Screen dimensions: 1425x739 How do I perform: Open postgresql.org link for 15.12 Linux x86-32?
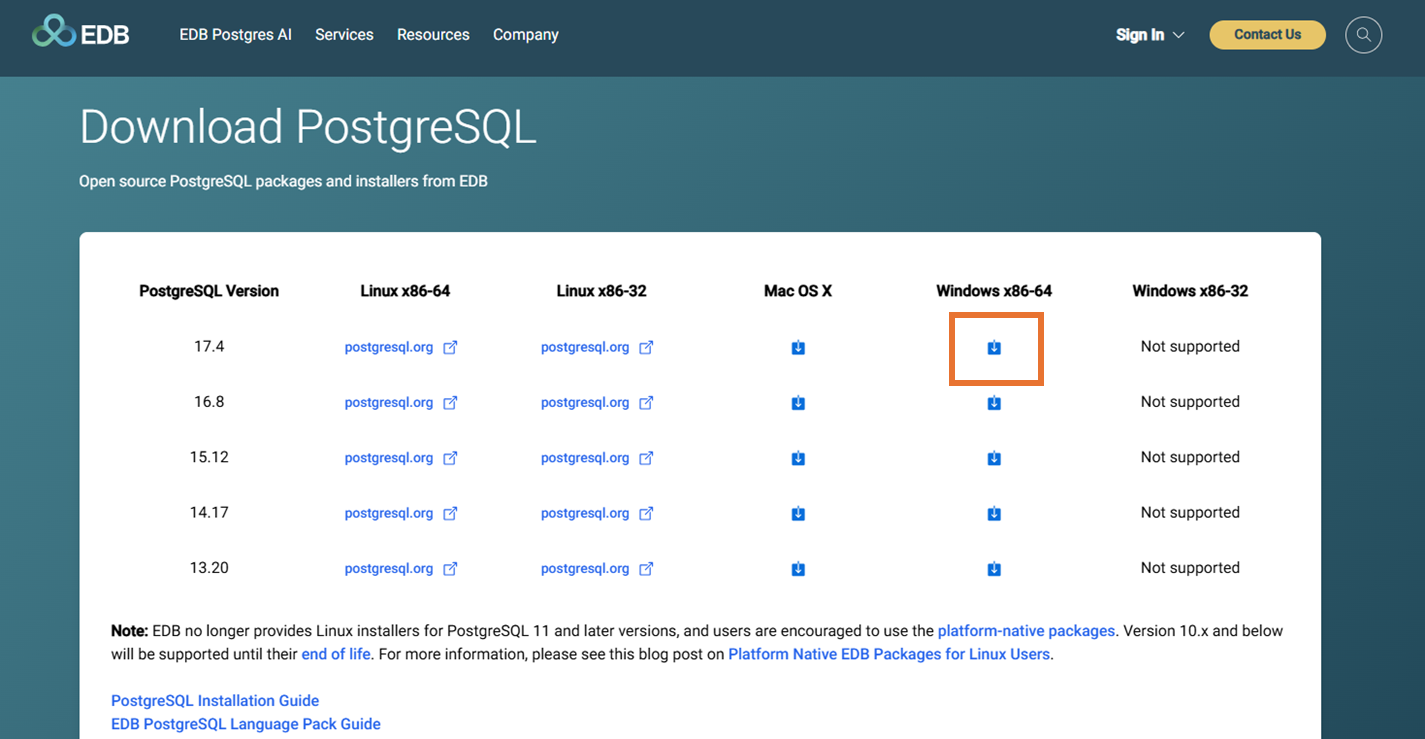(x=585, y=457)
